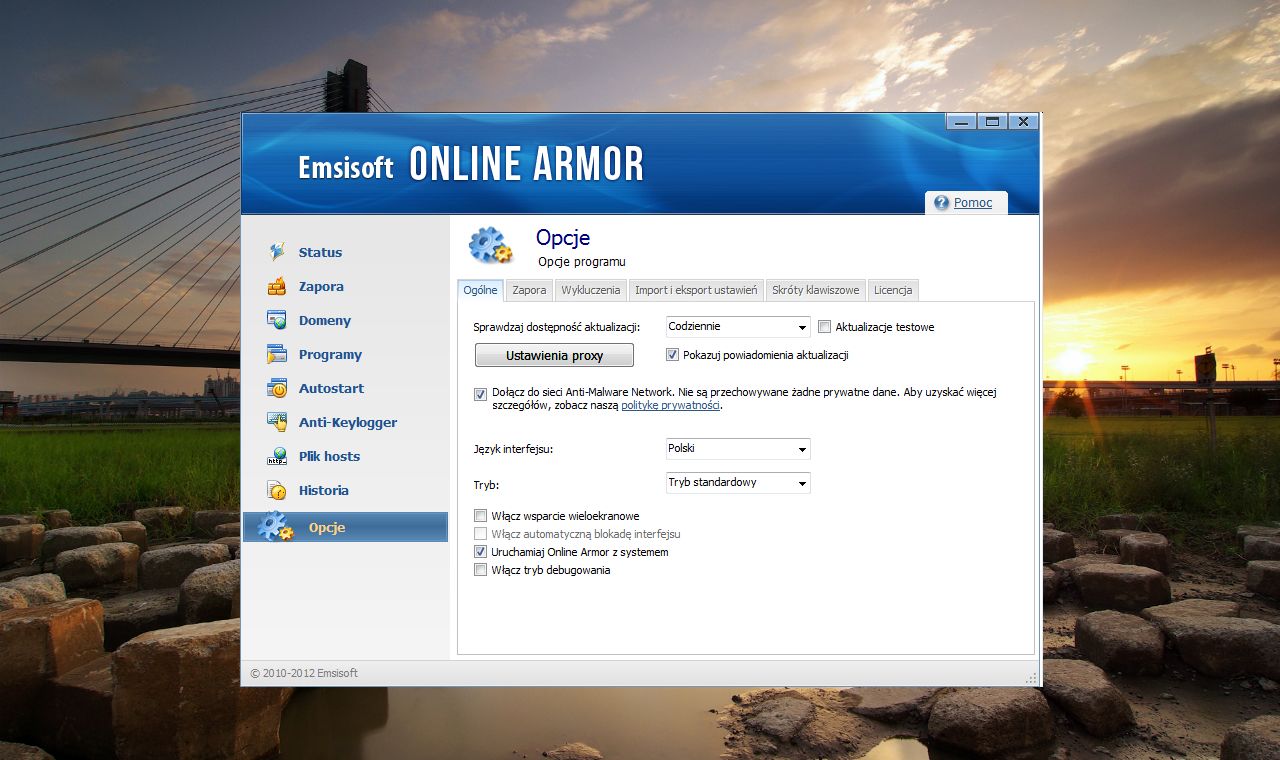
Task: Uncheck Pokazuj powiadomienia aktualizacji
Action: [673, 355]
